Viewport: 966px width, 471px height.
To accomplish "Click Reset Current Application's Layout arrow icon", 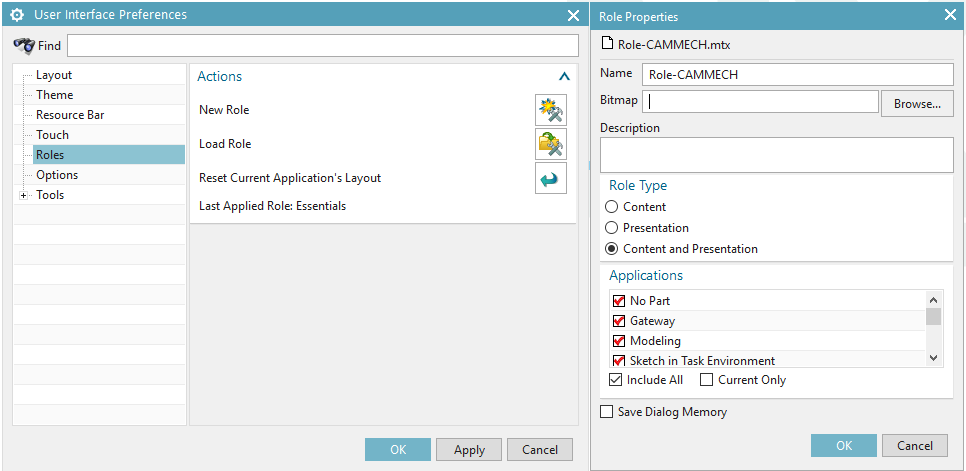I will [x=551, y=178].
